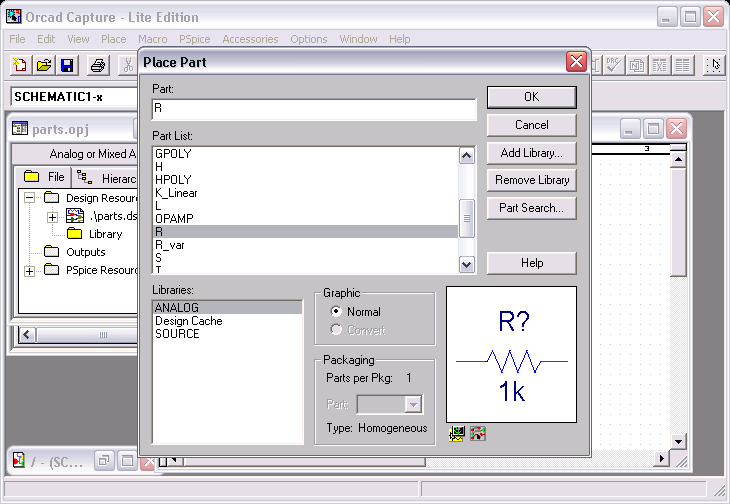Click the Outputs folder icon
730x504 pixels.
click(x=51, y=252)
